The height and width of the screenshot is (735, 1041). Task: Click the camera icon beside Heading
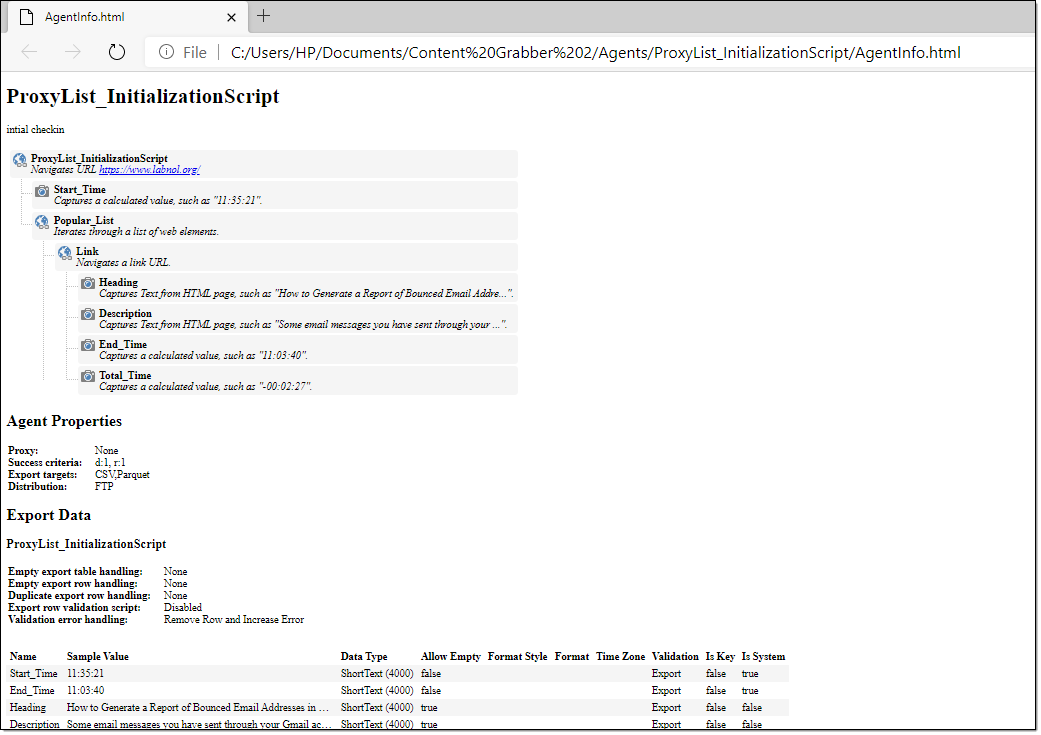[x=88, y=284]
